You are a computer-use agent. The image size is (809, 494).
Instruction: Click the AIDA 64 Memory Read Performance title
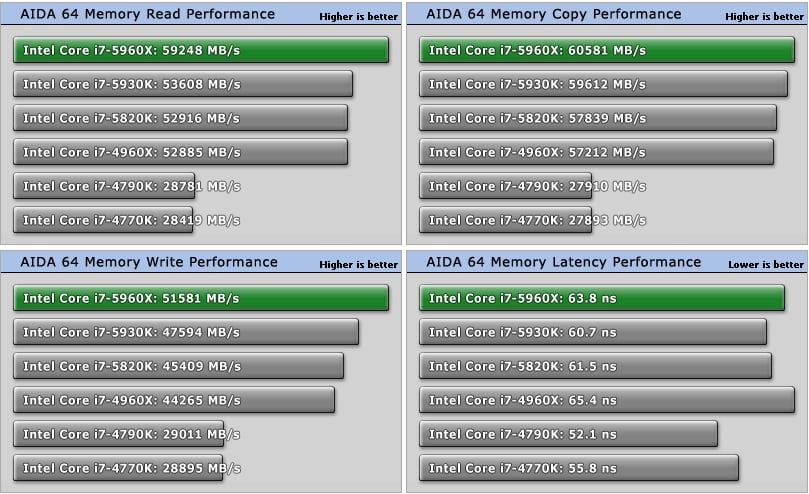[x=147, y=14]
